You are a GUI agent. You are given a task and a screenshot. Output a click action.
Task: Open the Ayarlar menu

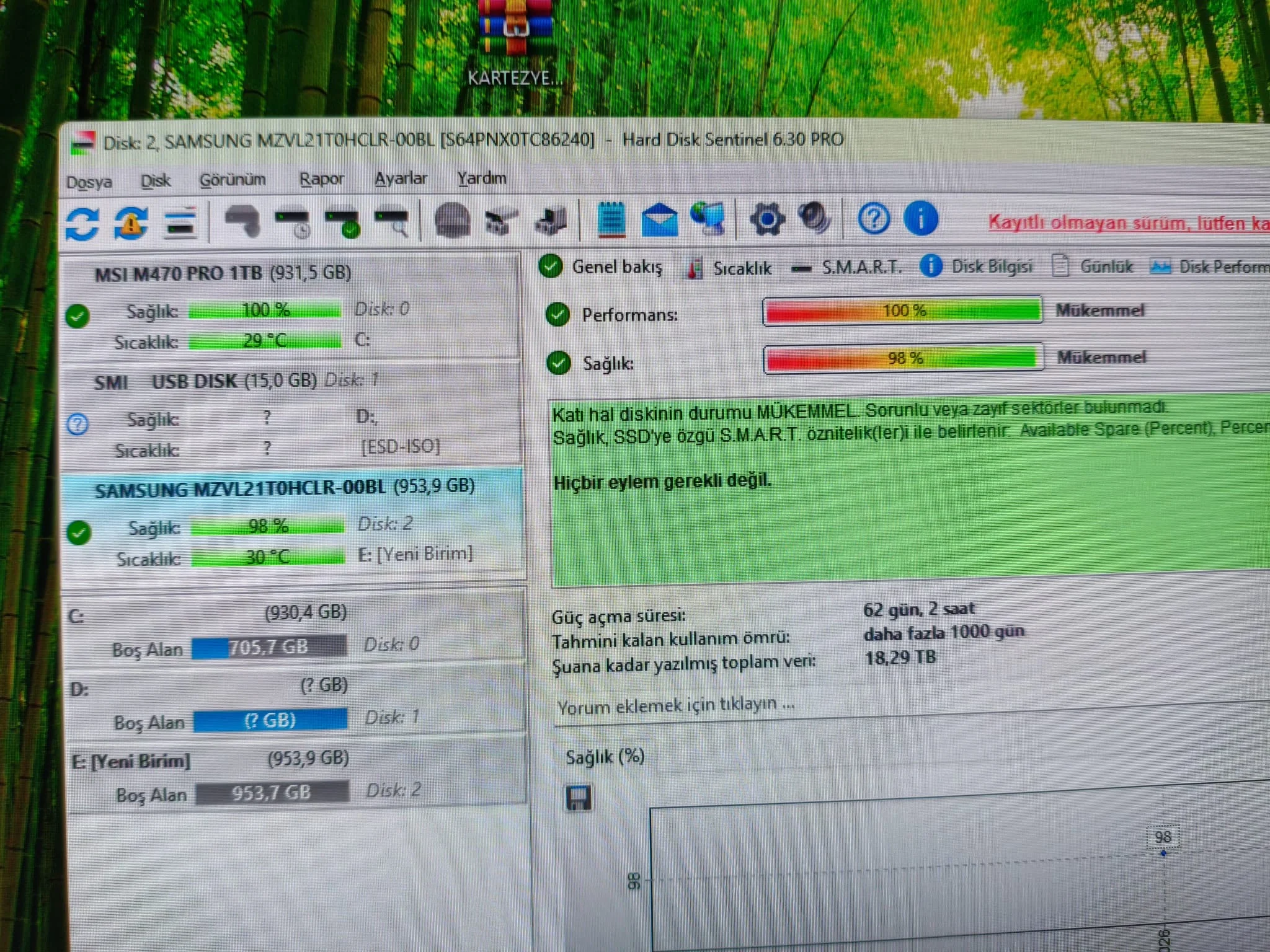coord(401,178)
